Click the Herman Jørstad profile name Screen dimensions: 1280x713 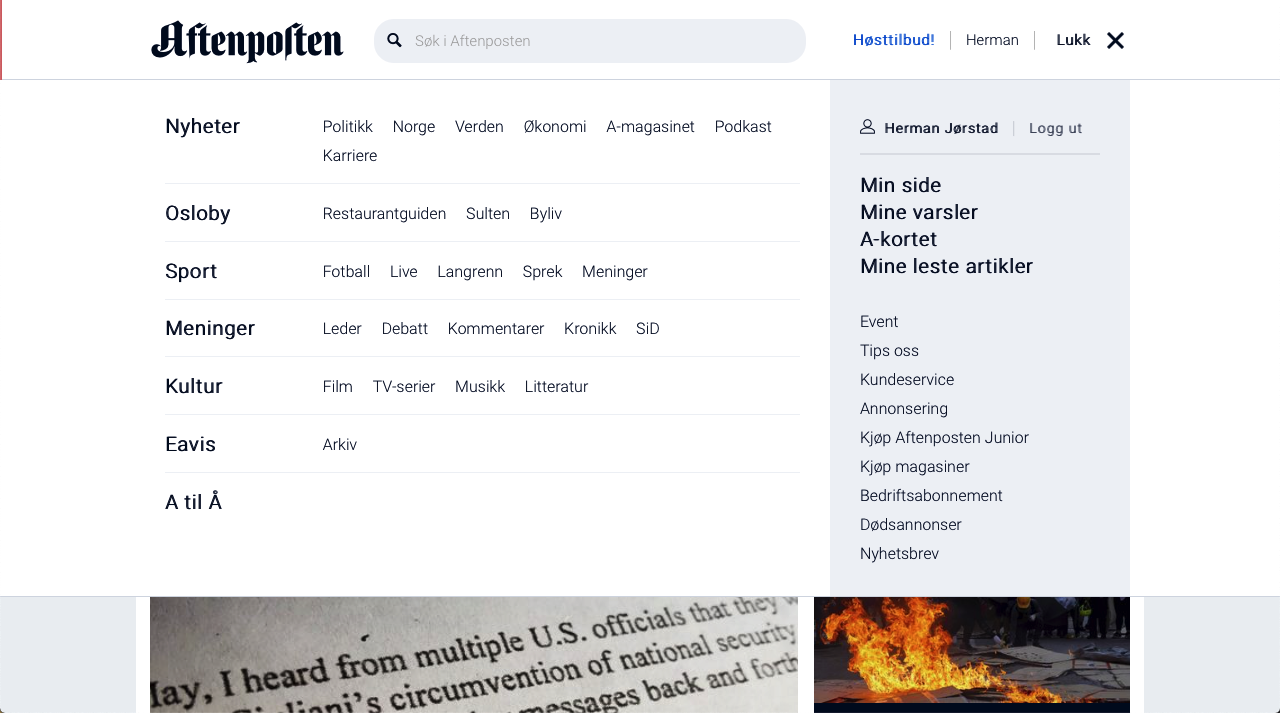pyautogui.click(x=941, y=128)
